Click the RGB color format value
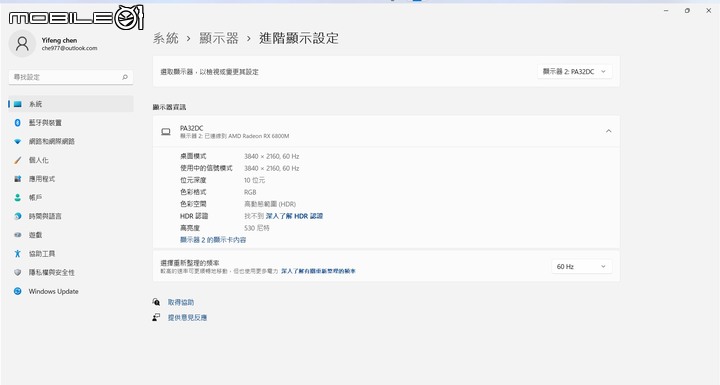 [x=250, y=192]
